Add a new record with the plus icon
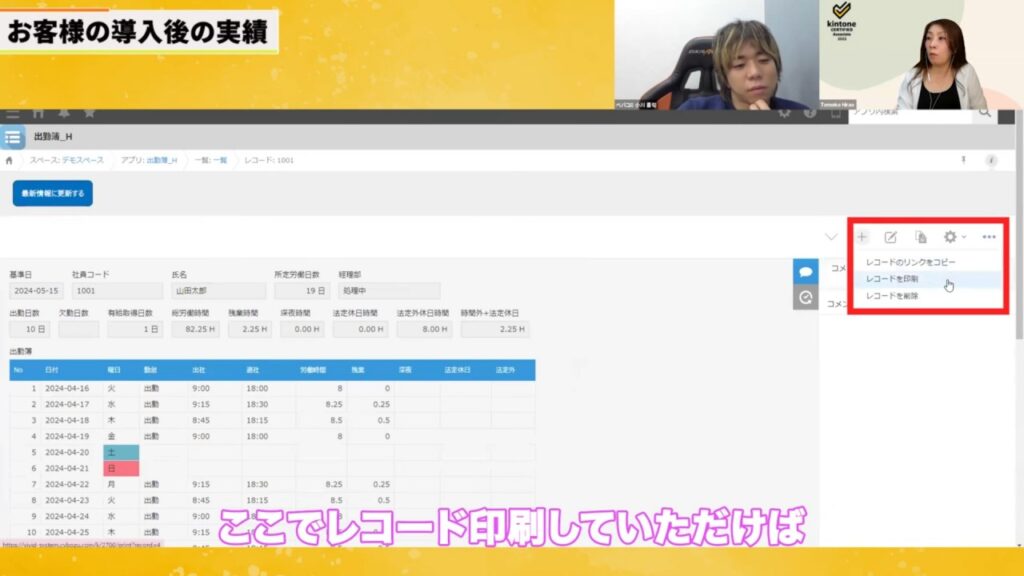 [861, 237]
